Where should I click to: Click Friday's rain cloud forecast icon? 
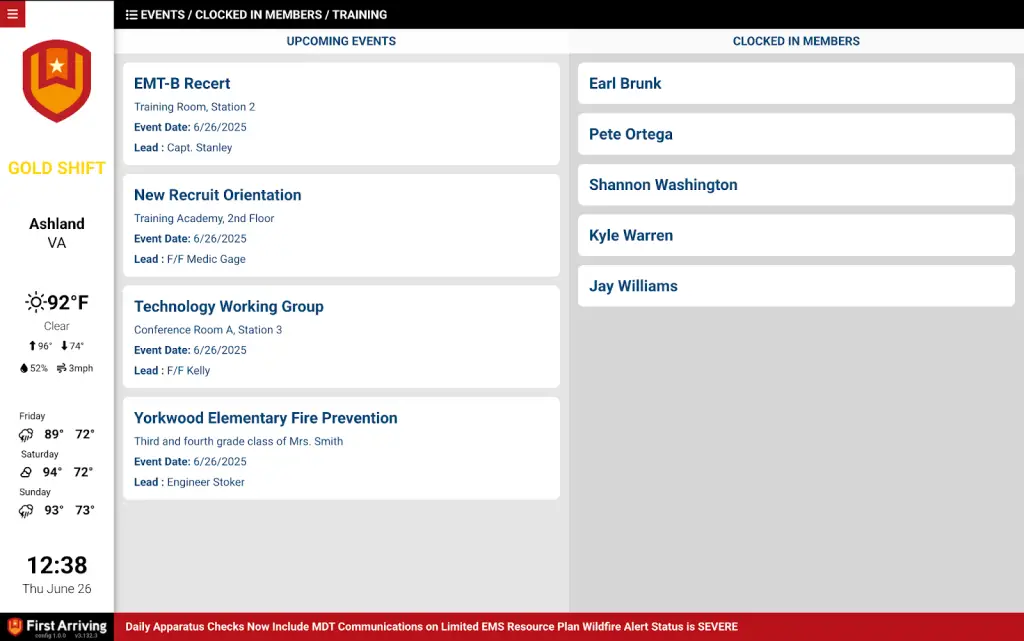click(x=26, y=435)
